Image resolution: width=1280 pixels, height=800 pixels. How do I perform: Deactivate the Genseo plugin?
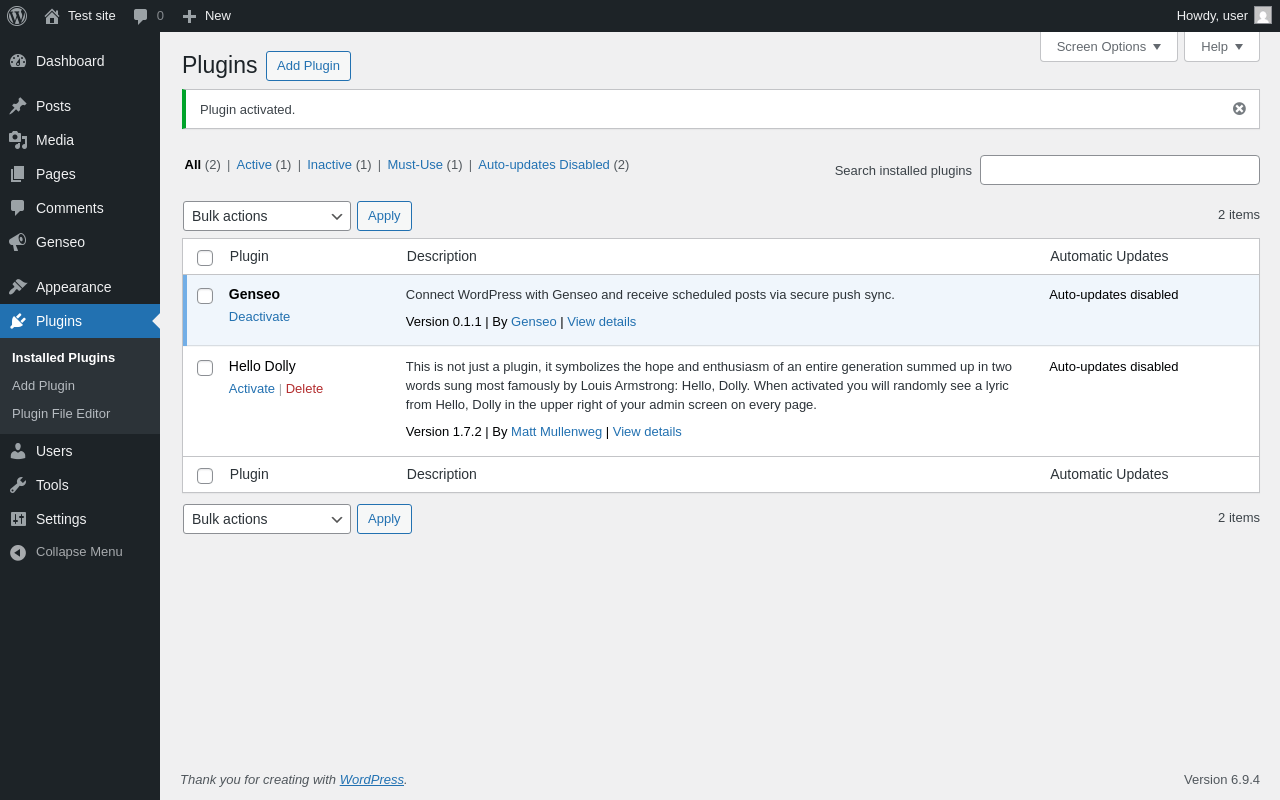coord(259,317)
